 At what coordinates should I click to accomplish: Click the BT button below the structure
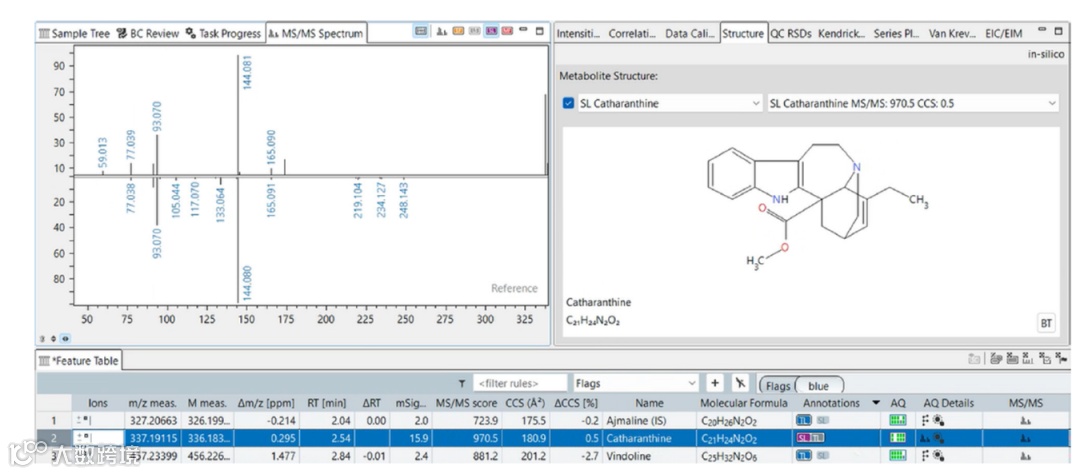(1046, 323)
